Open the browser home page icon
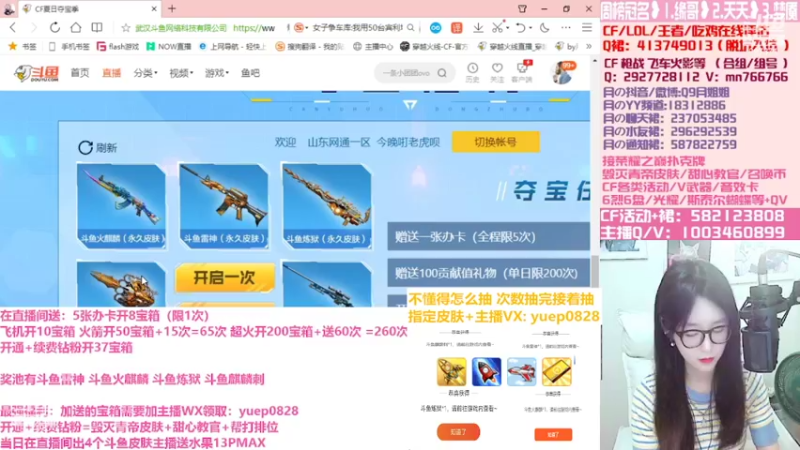 tap(76, 28)
